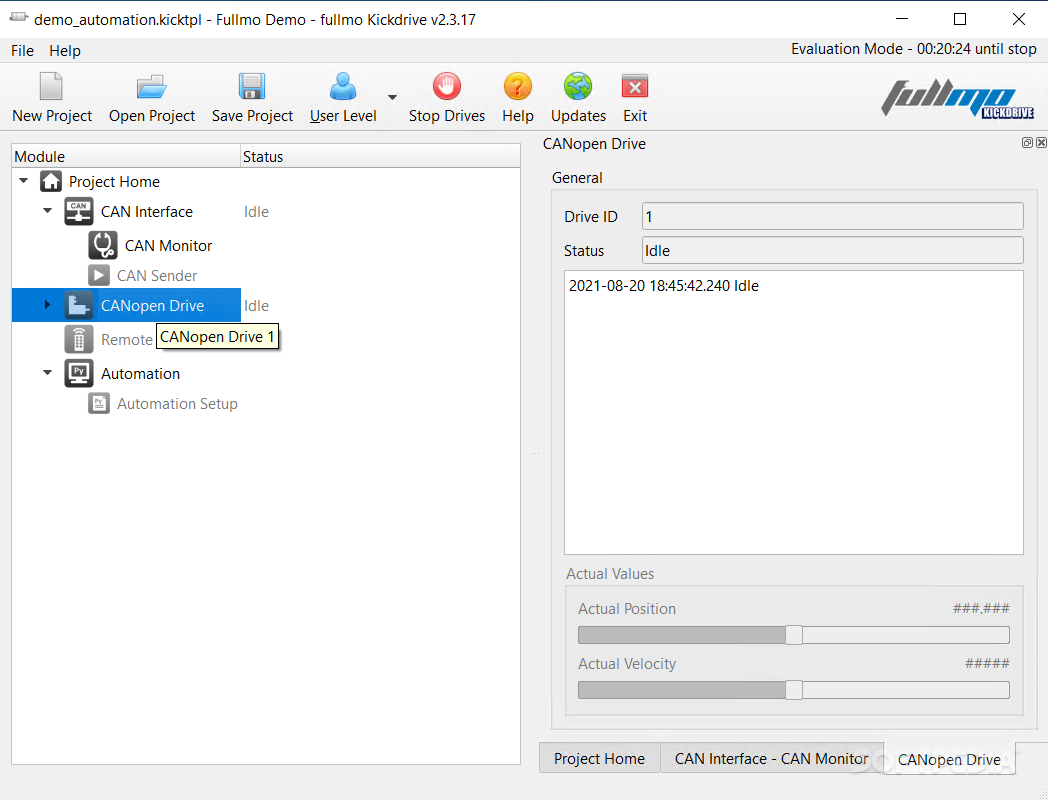Viewport: 1048px width, 800px height.
Task: Collapse the Automation tree node
Action: point(47,372)
